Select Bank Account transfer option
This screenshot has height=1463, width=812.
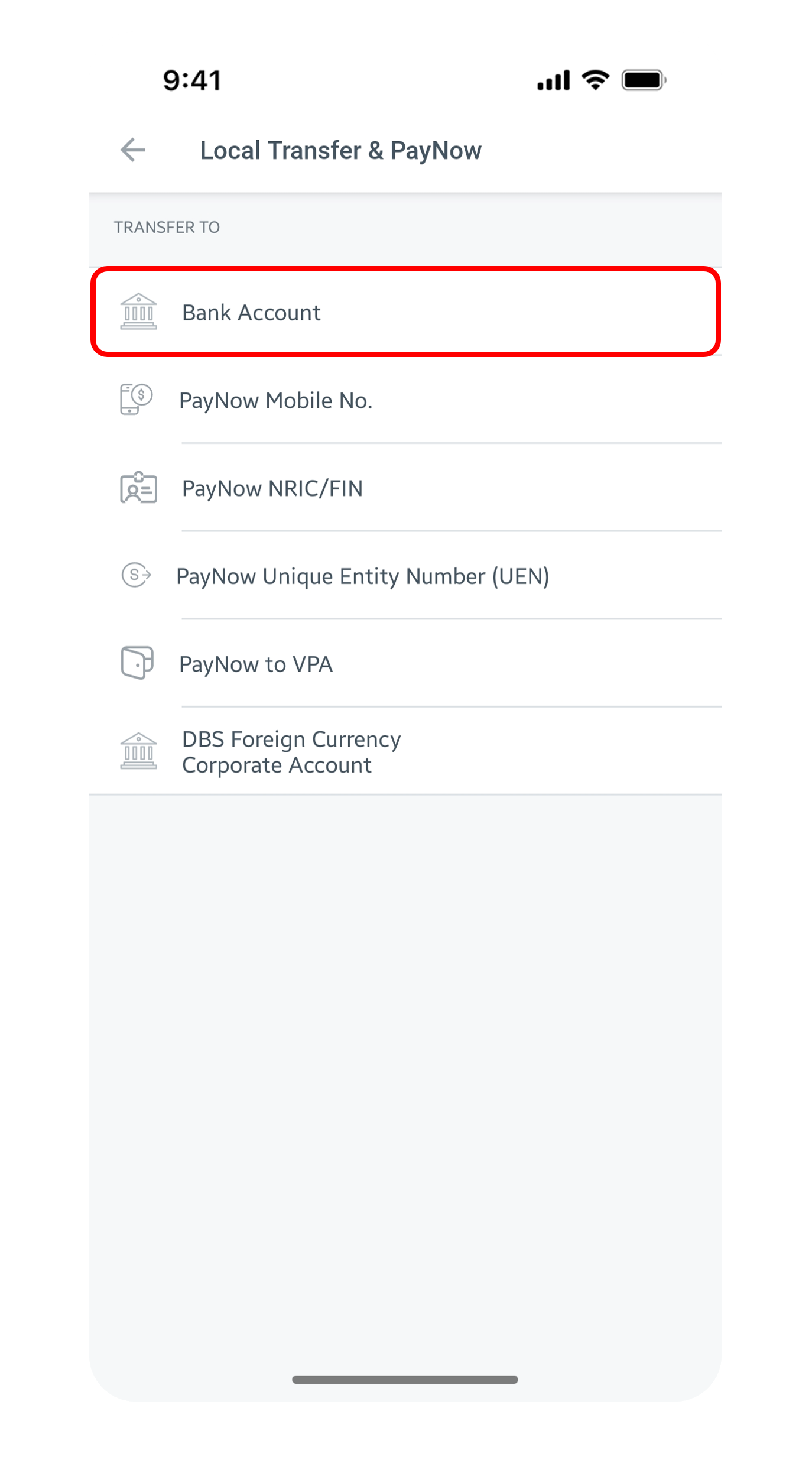coord(251,313)
